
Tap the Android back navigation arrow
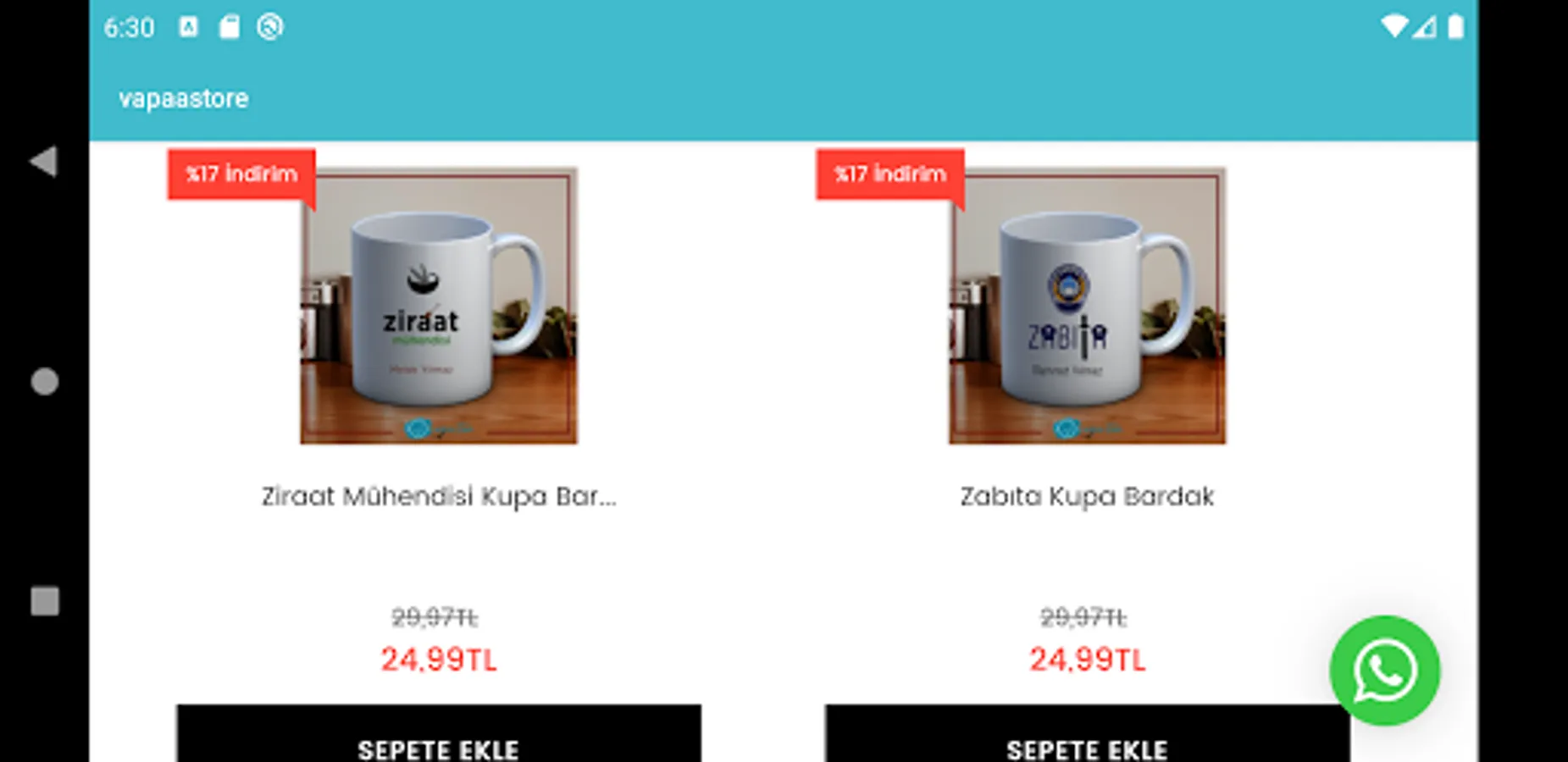(43, 161)
